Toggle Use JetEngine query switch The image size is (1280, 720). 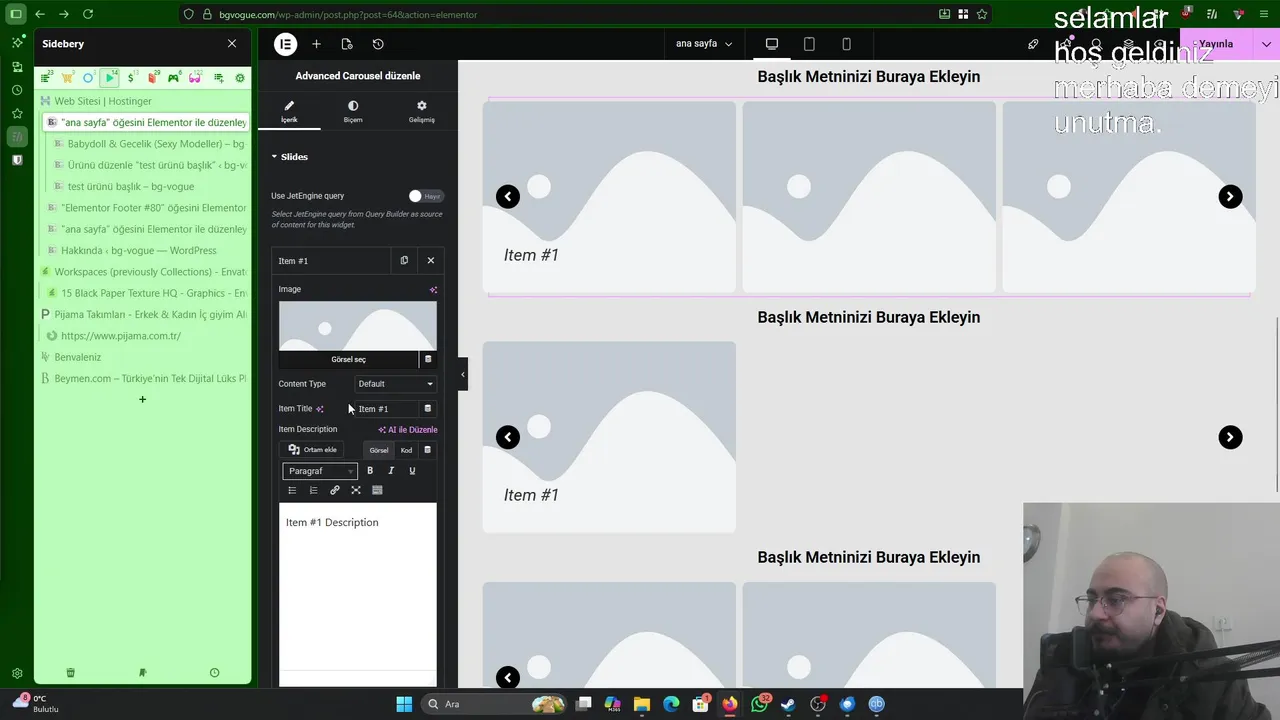click(x=425, y=196)
